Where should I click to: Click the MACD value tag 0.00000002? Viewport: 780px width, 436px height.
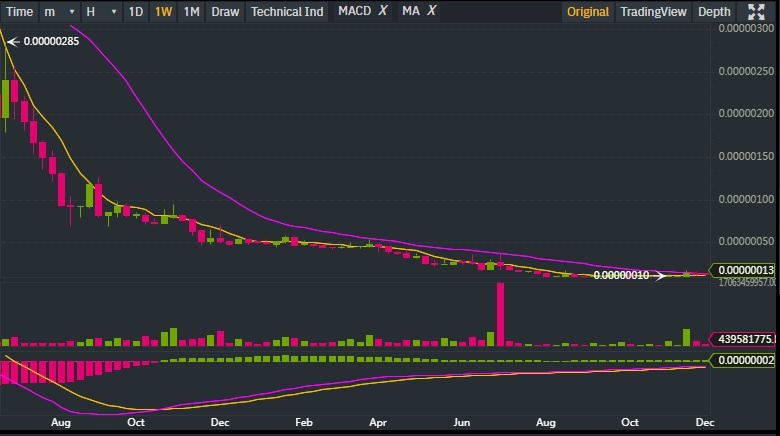tap(743, 360)
